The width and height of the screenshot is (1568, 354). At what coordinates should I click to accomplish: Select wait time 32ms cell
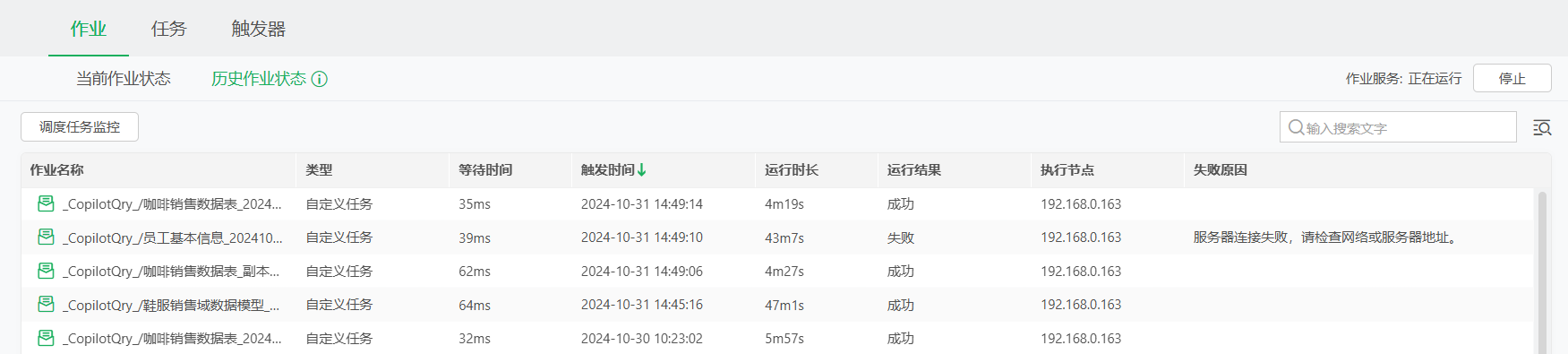click(475, 339)
